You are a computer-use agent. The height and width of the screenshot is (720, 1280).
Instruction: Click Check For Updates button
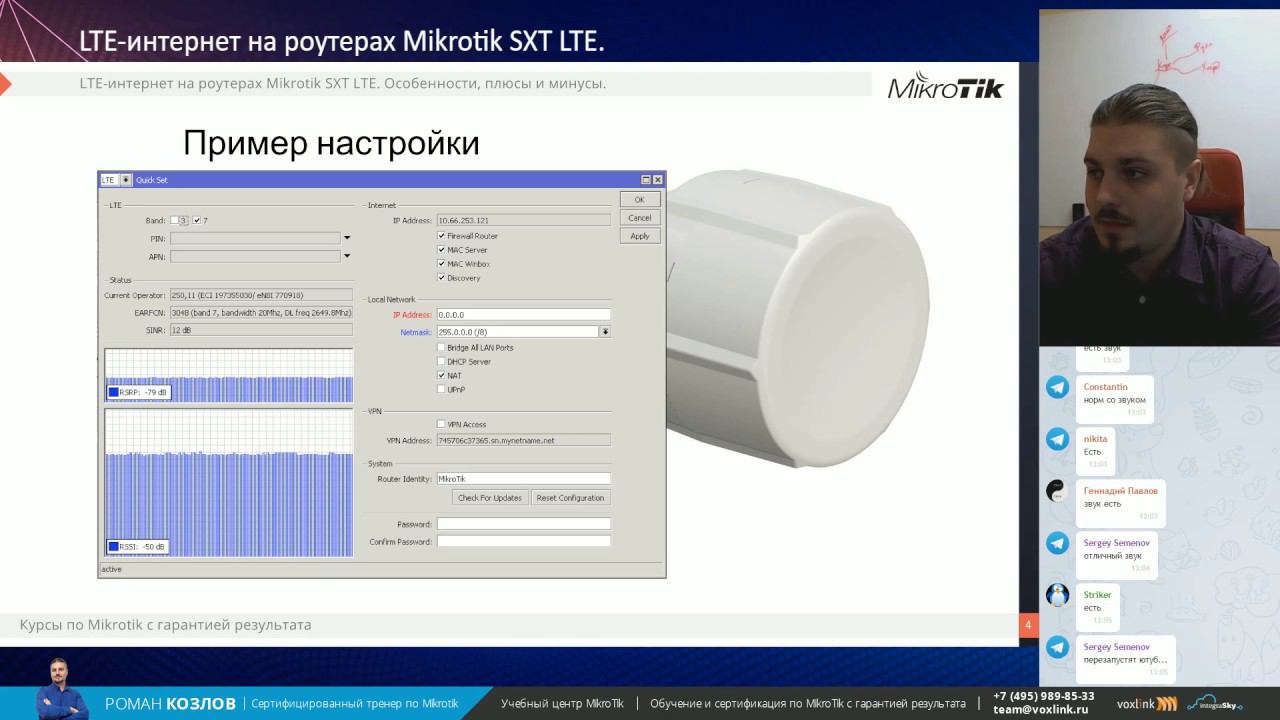pyautogui.click(x=490, y=498)
